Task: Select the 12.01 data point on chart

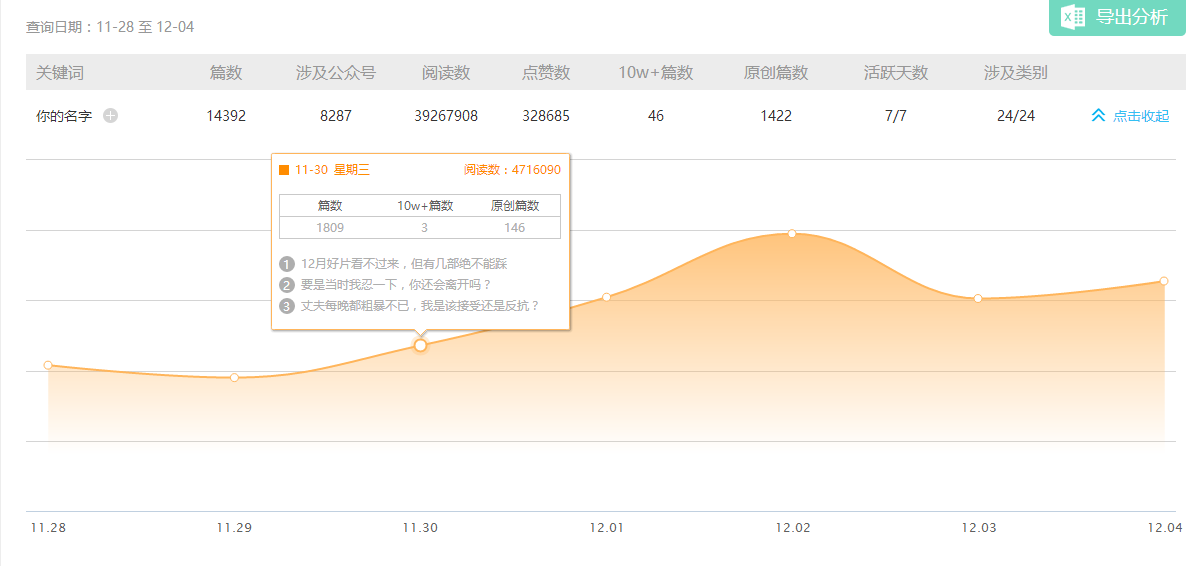Action: point(606,297)
